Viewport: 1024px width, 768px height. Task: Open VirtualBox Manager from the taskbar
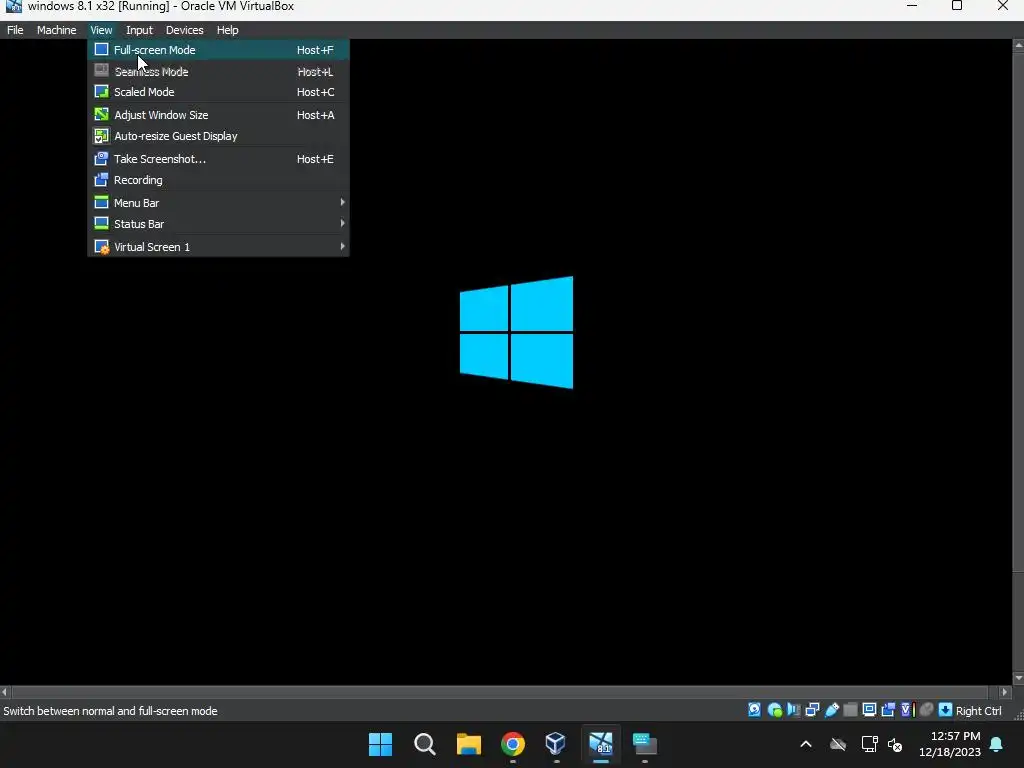556,744
